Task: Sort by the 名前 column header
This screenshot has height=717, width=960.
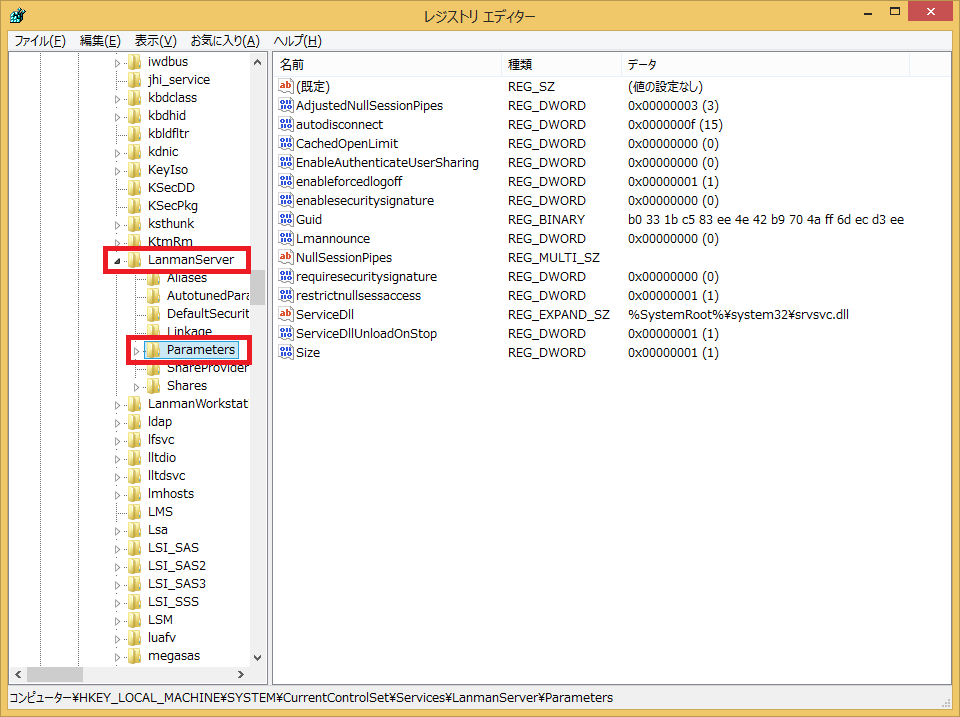Action: (292, 64)
